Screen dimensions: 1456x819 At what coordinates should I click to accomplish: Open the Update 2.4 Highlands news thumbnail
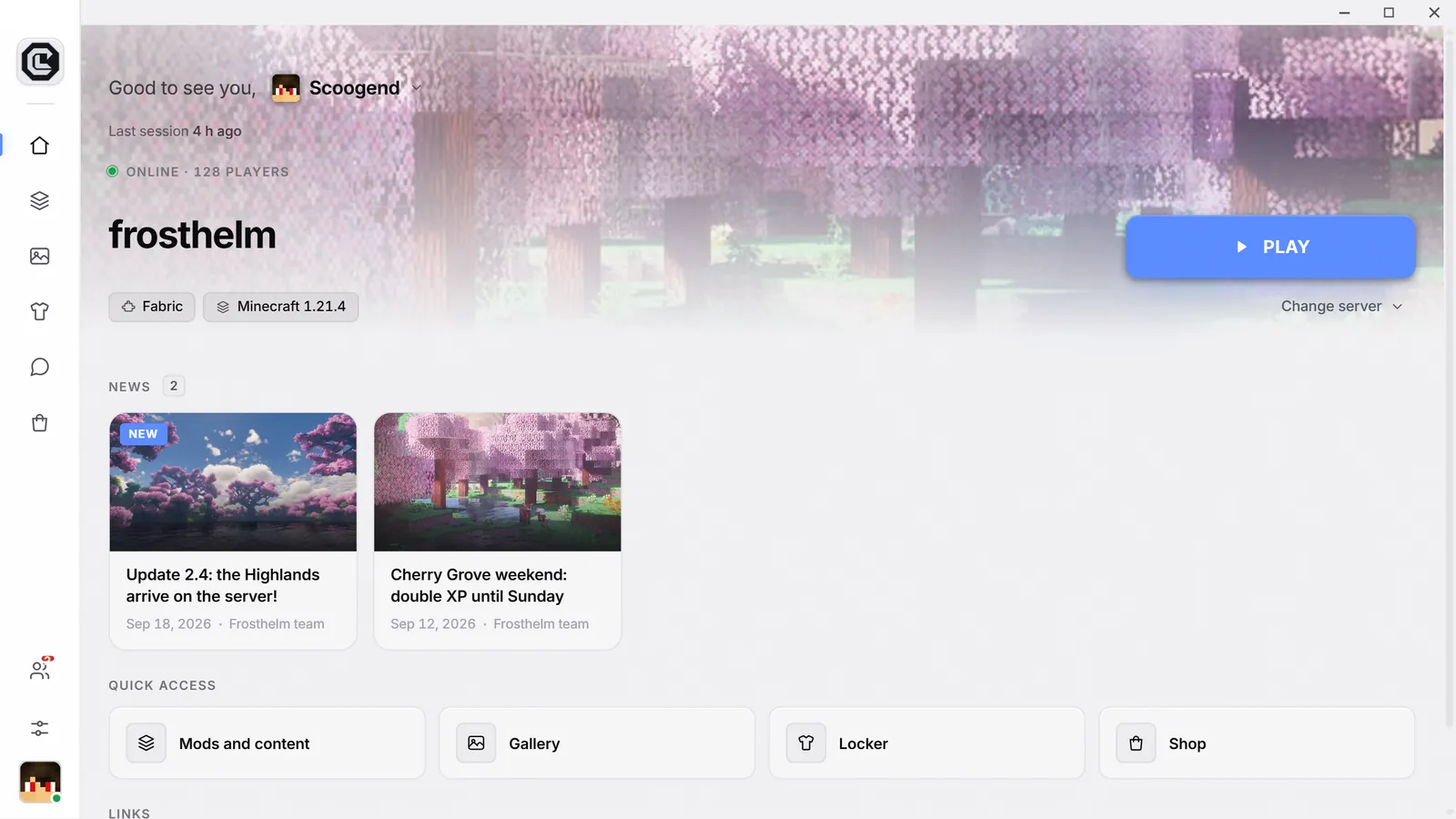point(233,482)
